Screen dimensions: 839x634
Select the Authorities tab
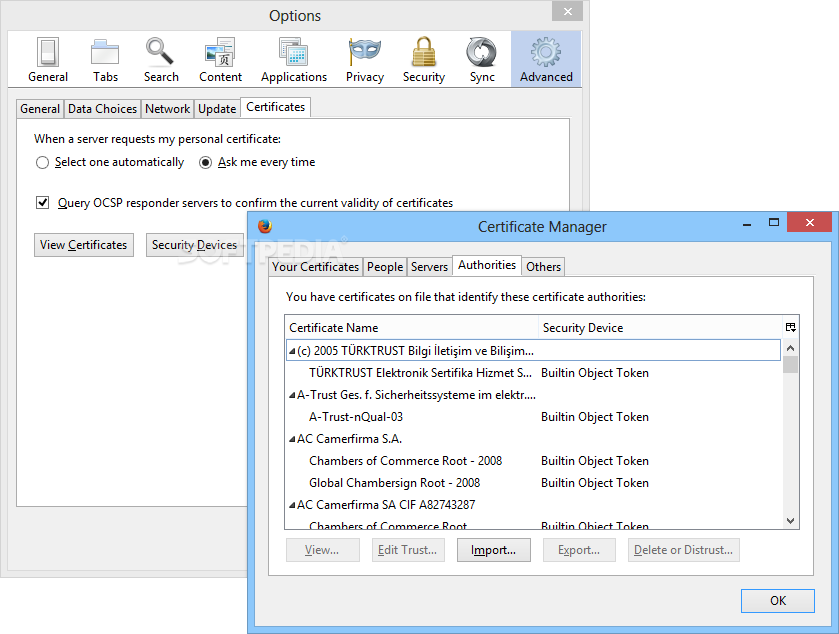point(487,265)
